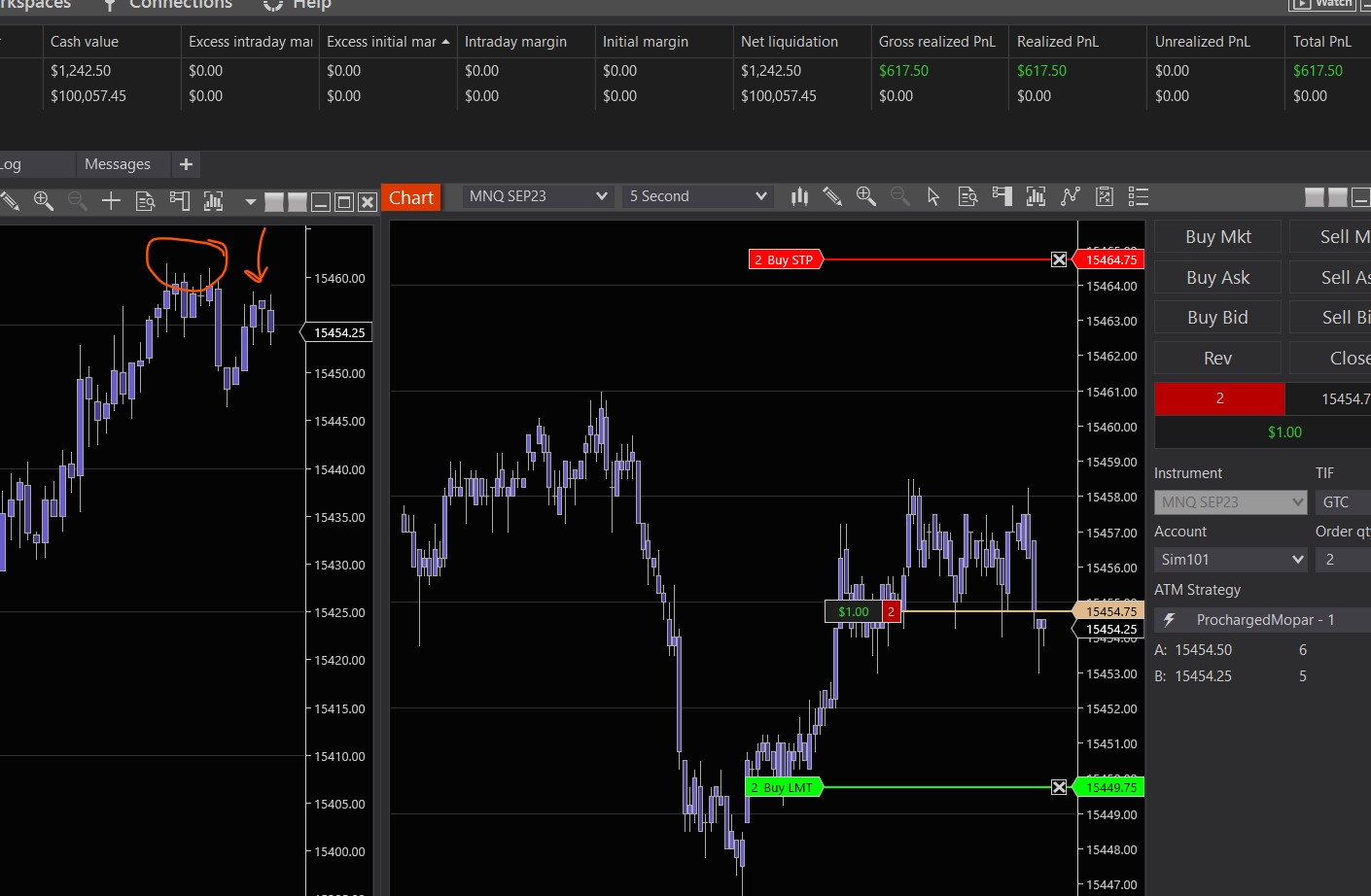Change bar type via candlestick icon on MNQ chart
Screen dimensions: 1371x896
pyautogui.click(x=799, y=196)
